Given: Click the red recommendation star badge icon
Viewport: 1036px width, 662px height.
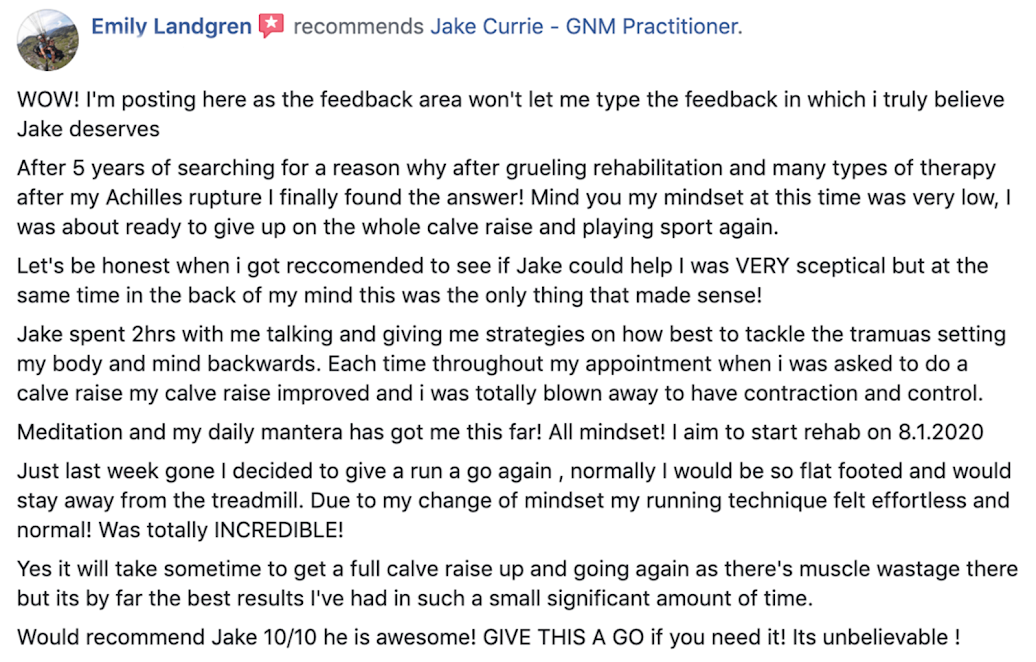Looking at the screenshot, I should pyautogui.click(x=271, y=26).
